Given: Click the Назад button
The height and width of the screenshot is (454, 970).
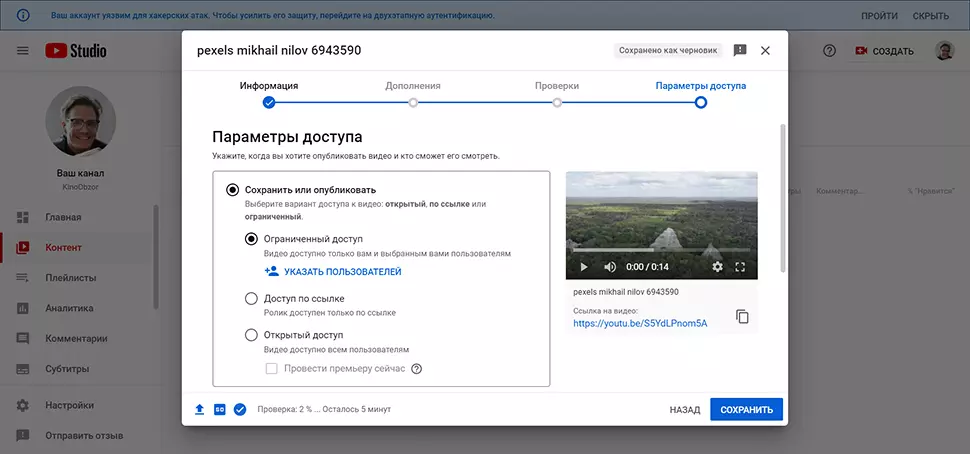Looking at the screenshot, I should (685, 410).
